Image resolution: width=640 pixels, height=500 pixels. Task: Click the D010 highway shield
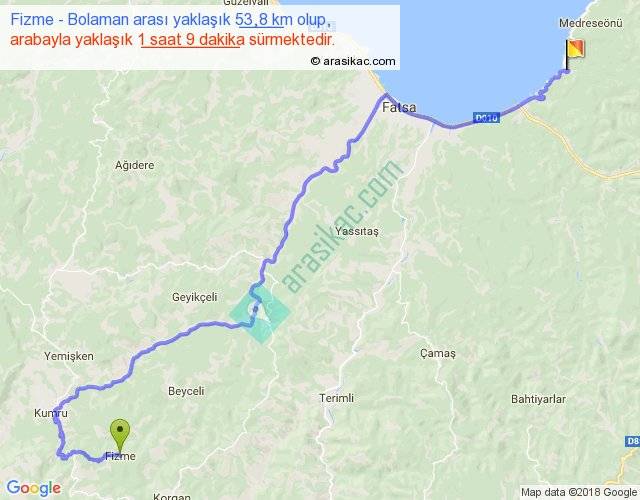click(x=487, y=118)
